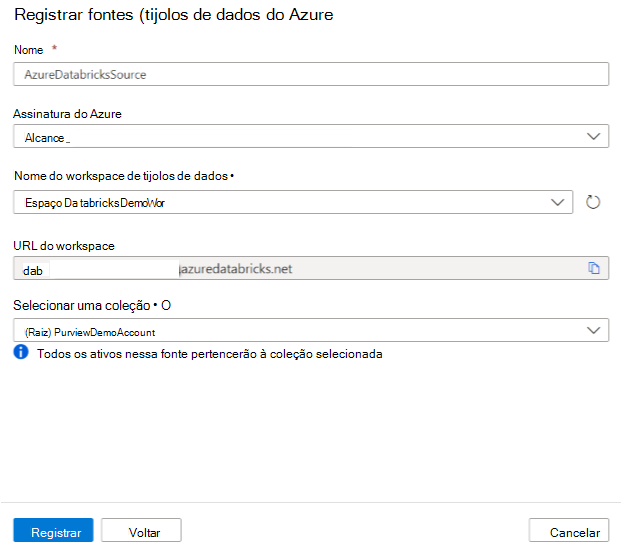
Task: Click the info icon next to collection note
Action: click(21, 352)
